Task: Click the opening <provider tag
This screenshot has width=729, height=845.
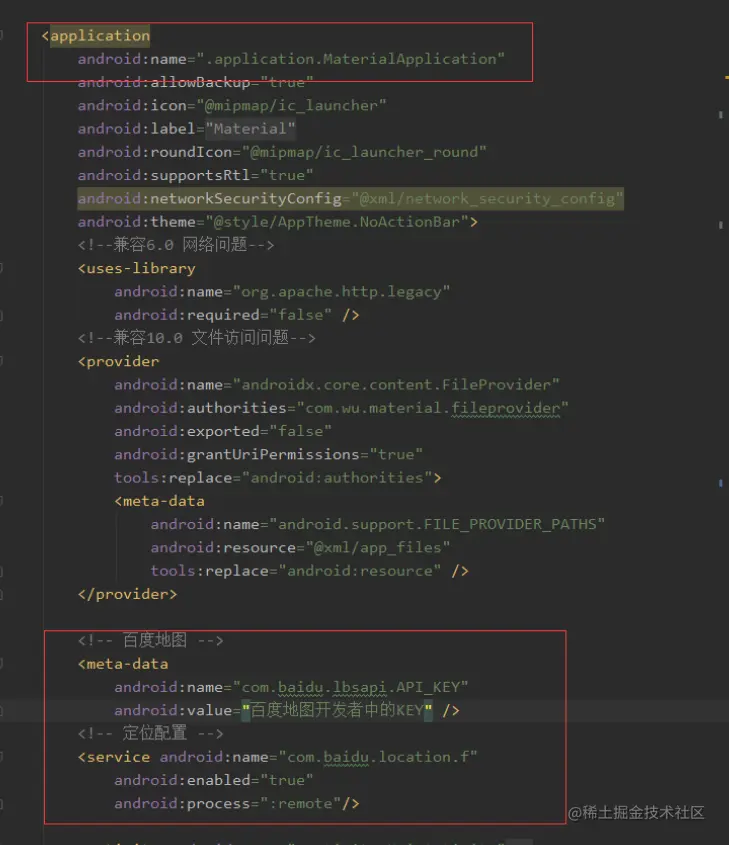Action: pos(119,362)
